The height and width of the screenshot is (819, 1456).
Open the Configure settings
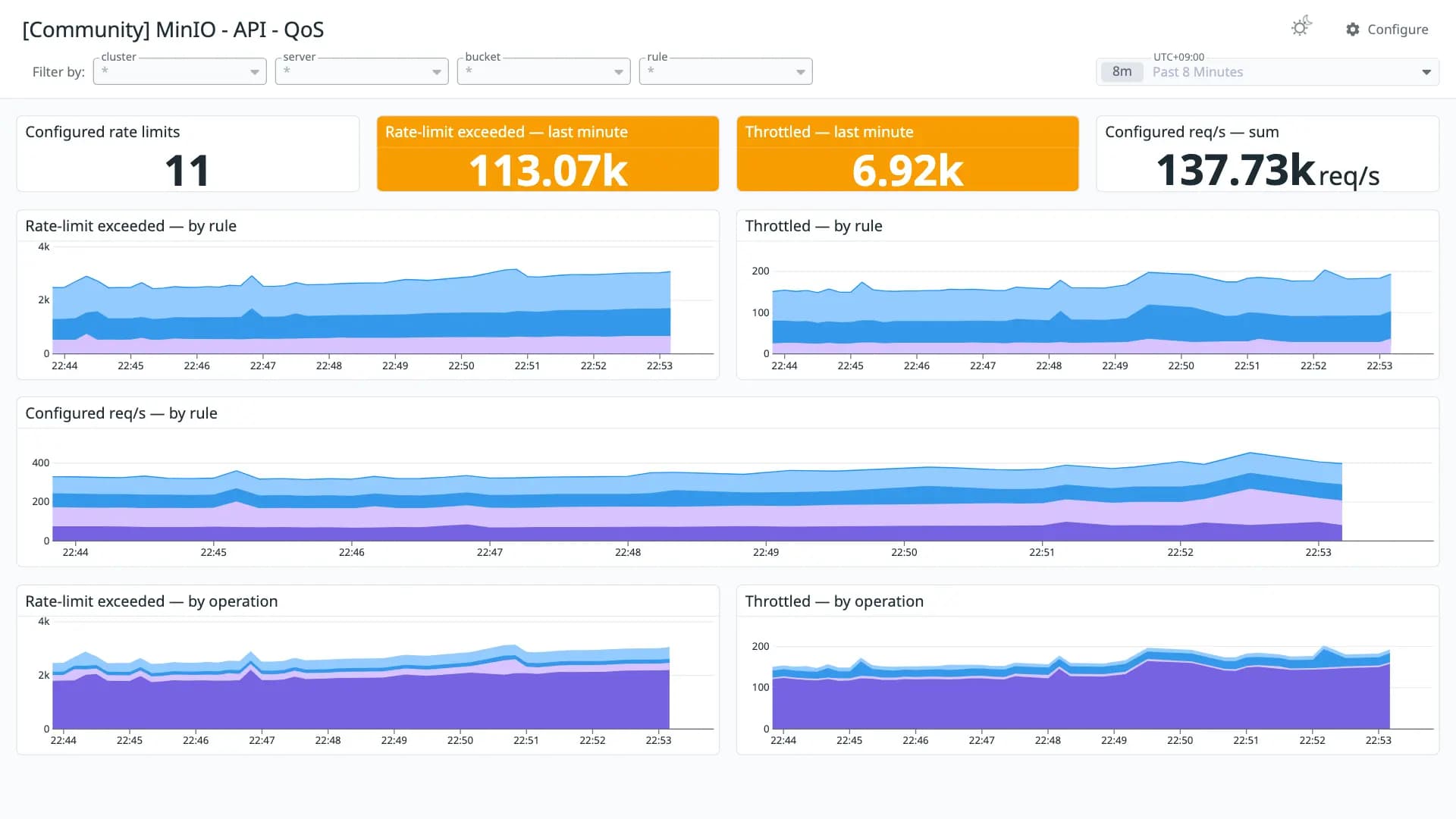(1387, 30)
